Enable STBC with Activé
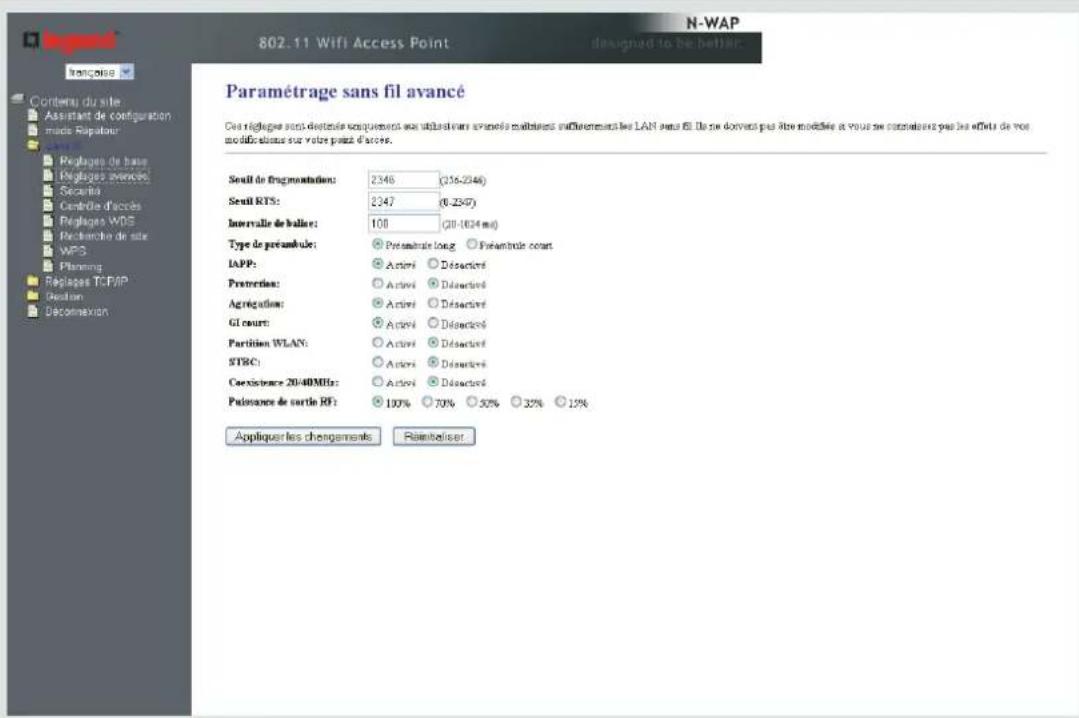This screenshot has height=718, width=1079. [377, 361]
